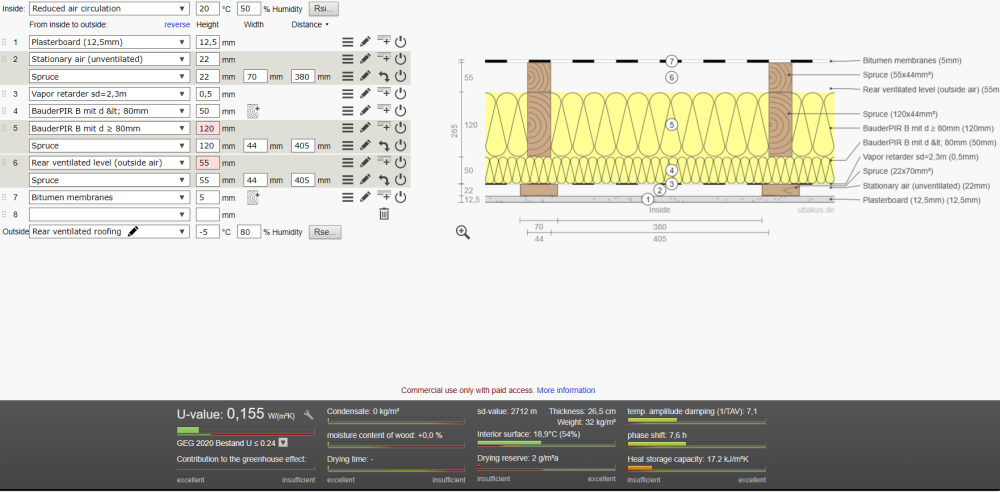Focus layer 2 Spruce width field showing 70
The height and width of the screenshot is (492, 1000).
[255, 77]
